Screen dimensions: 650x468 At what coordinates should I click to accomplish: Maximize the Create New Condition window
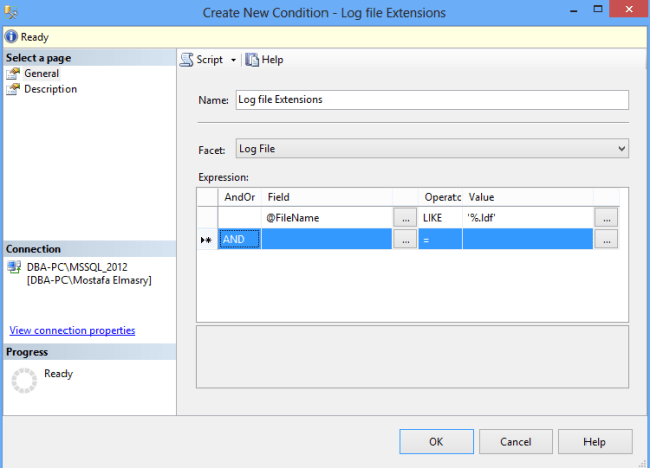598,9
